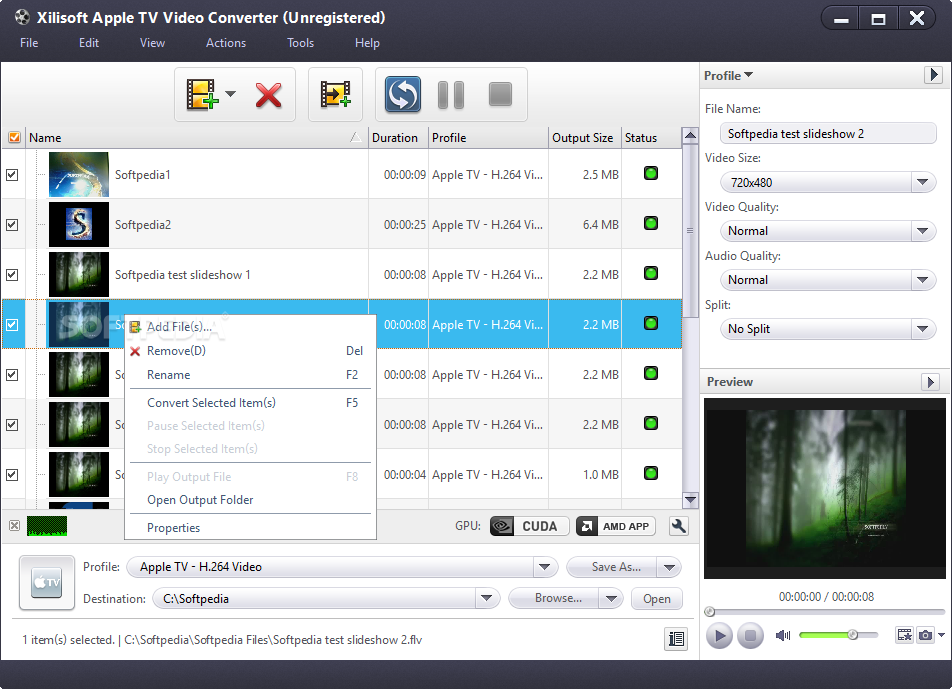Click the Add File(s) filmstrip toolbar icon
952x689 pixels.
point(202,95)
